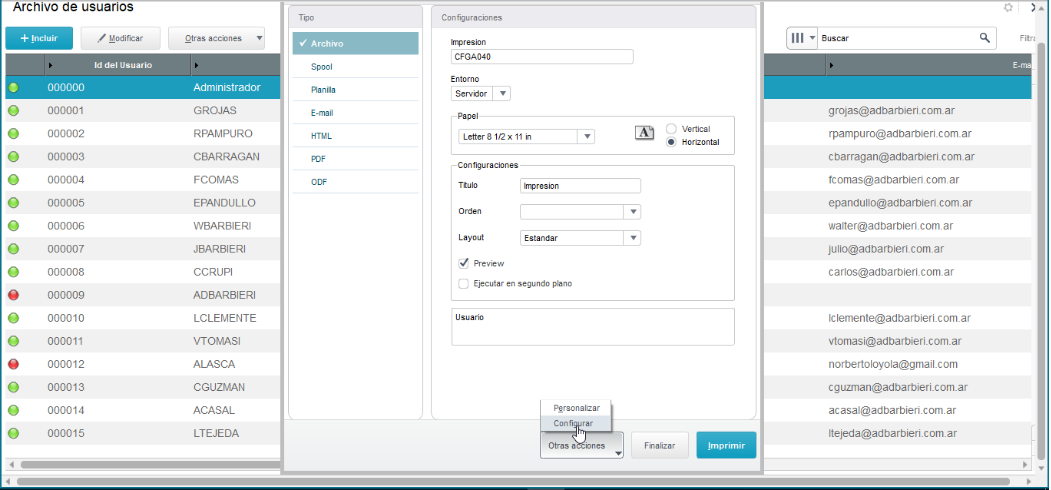This screenshot has width=1051, height=490.
Task: Click the page orientation icon in Papel
Action: click(x=643, y=132)
